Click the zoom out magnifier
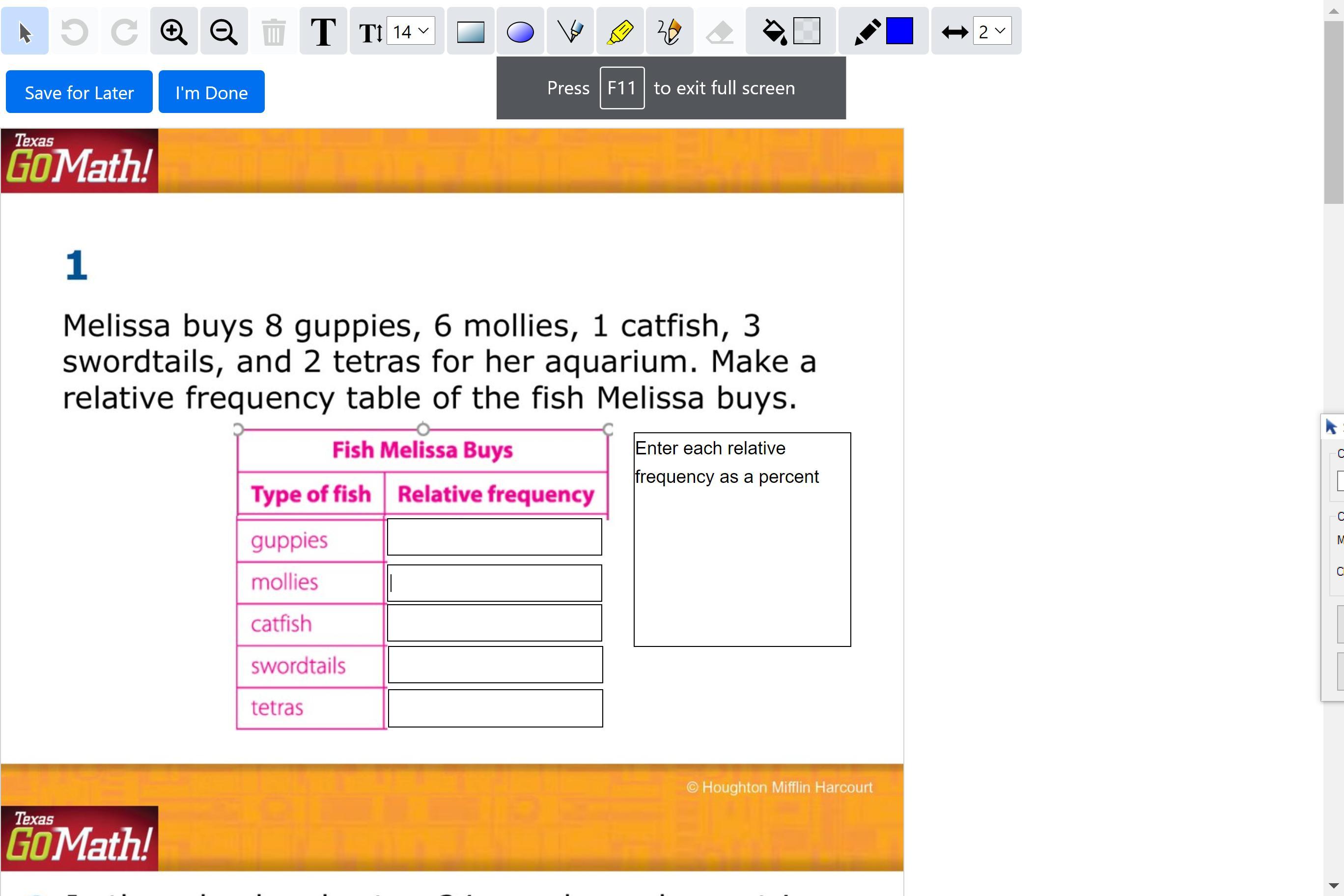This screenshot has width=1344, height=896. [x=224, y=31]
